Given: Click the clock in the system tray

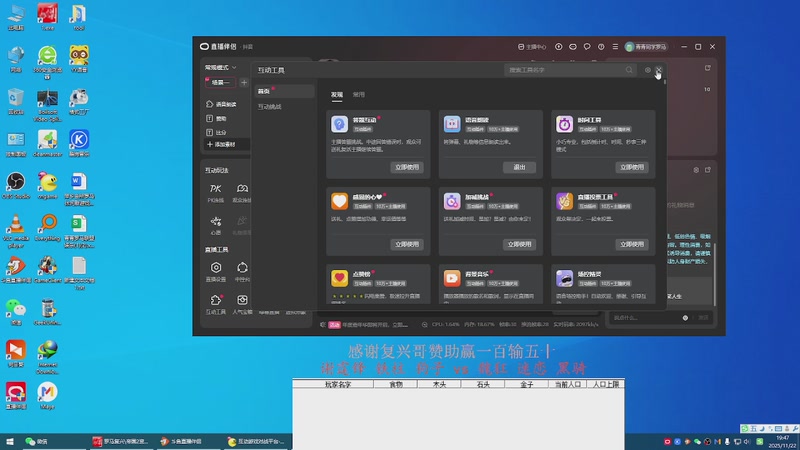Looking at the screenshot, I should [x=782, y=441].
